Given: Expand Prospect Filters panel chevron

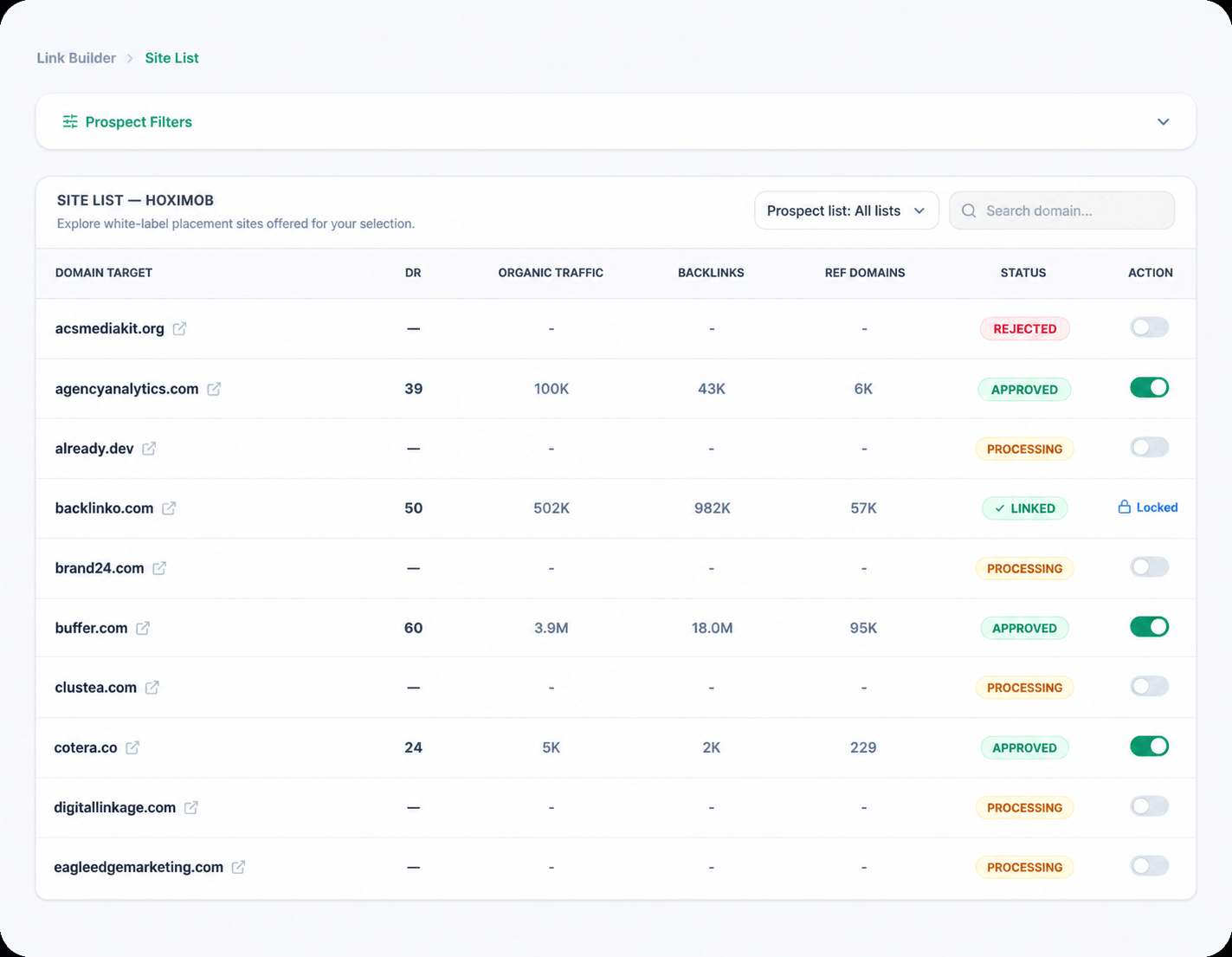Looking at the screenshot, I should pos(1163,121).
